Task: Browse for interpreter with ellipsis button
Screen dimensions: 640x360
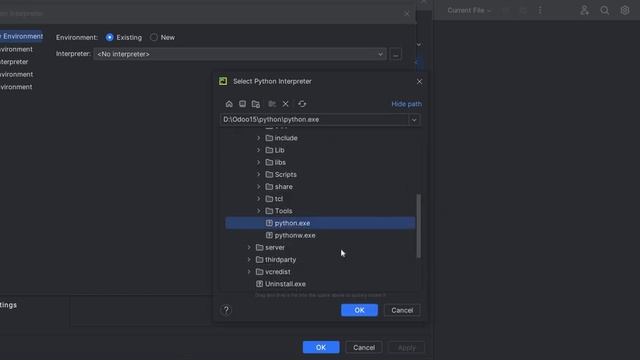Action: [396, 54]
